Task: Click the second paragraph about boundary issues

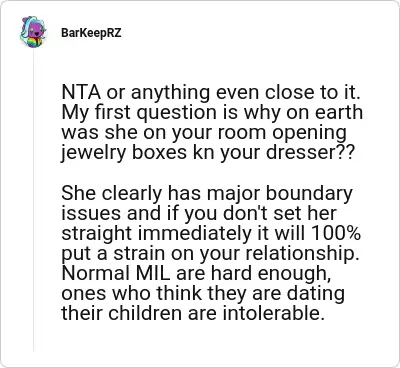Action: (211, 253)
